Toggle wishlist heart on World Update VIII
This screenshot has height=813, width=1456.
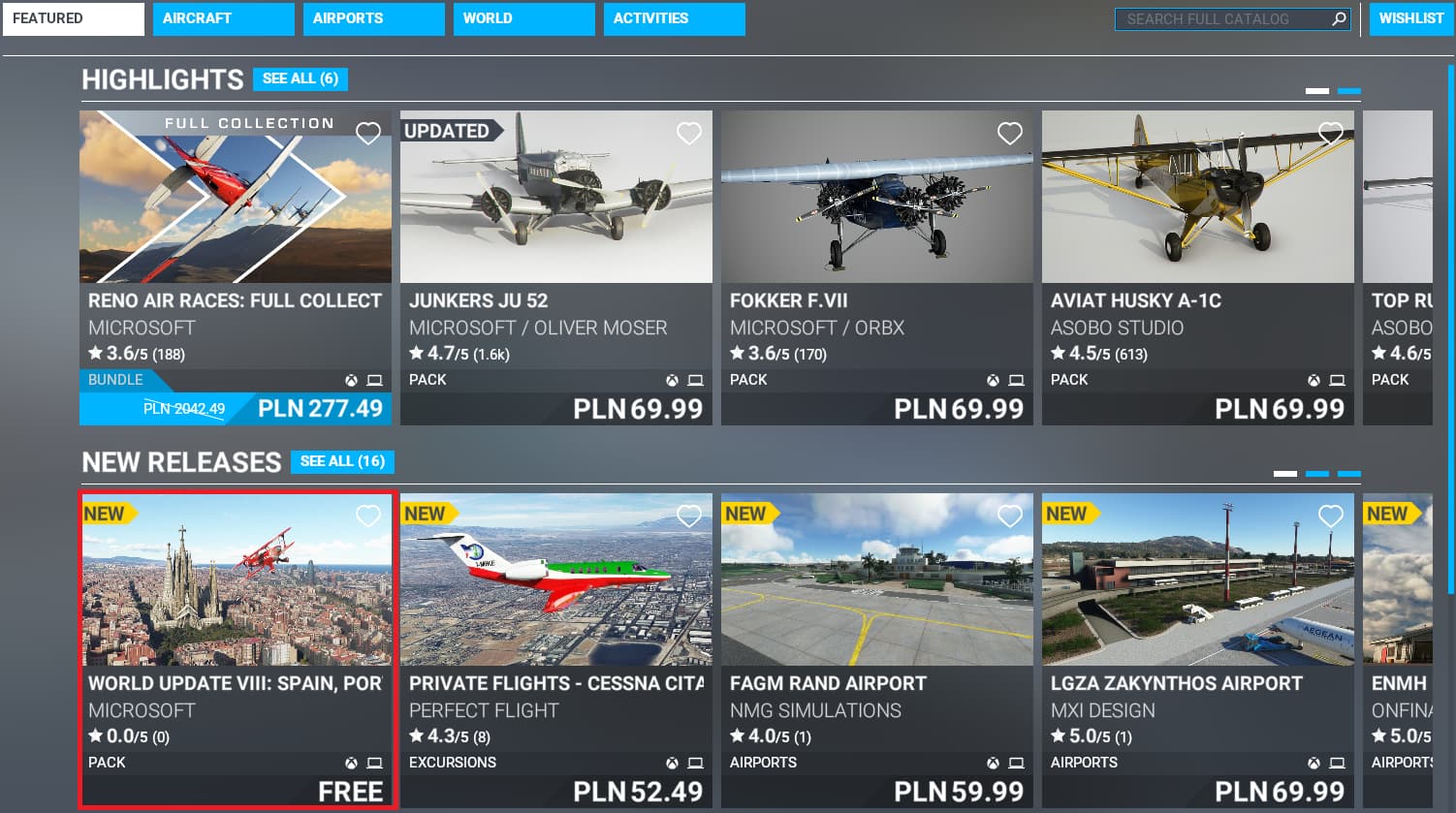(x=368, y=516)
